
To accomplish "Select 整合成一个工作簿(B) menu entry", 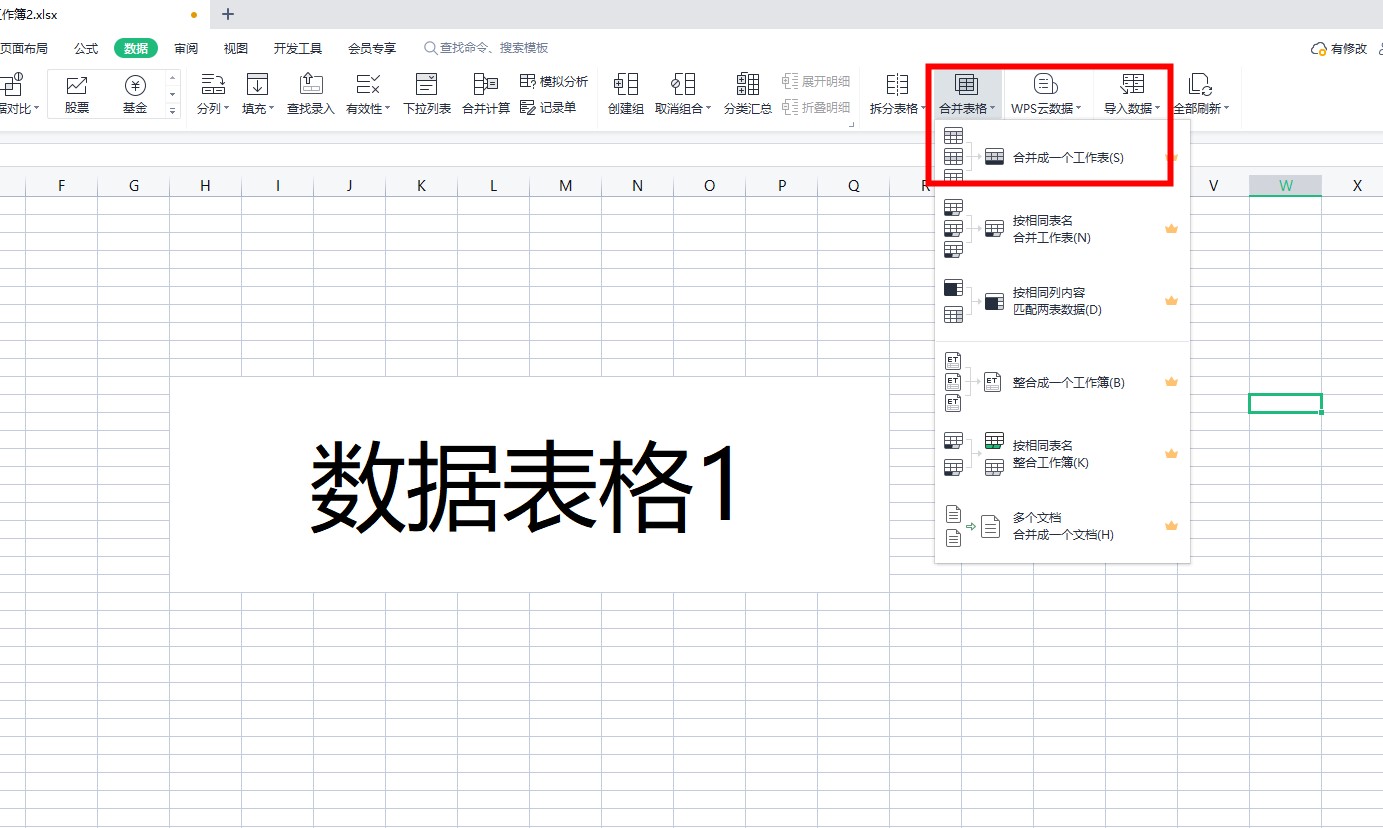I will [1067, 383].
